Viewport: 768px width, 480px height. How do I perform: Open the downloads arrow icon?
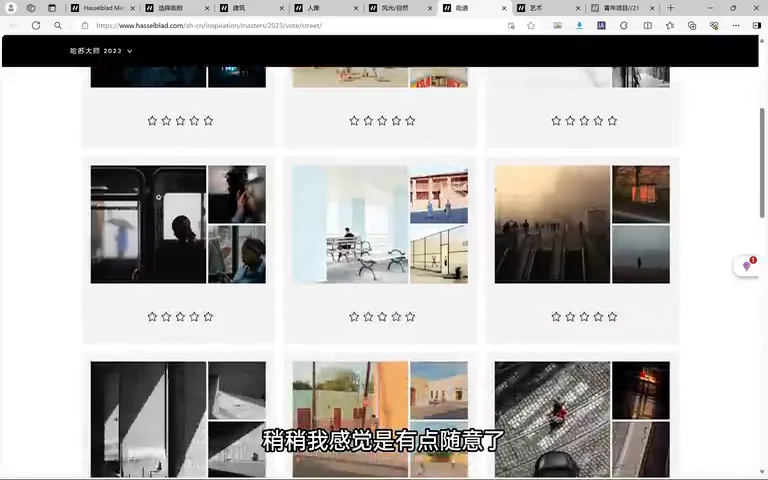click(x=579, y=25)
